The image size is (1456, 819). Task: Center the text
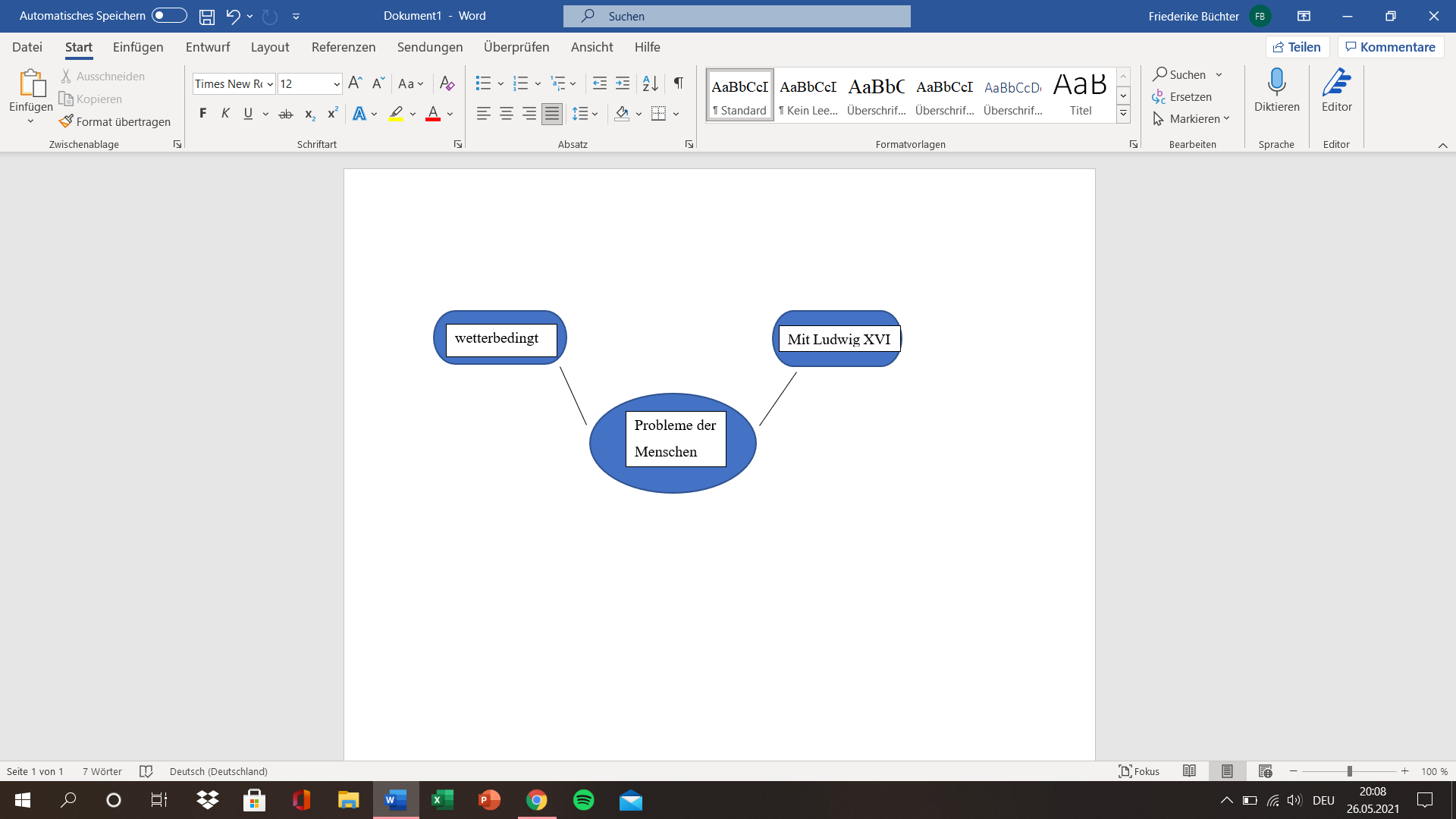(x=506, y=114)
